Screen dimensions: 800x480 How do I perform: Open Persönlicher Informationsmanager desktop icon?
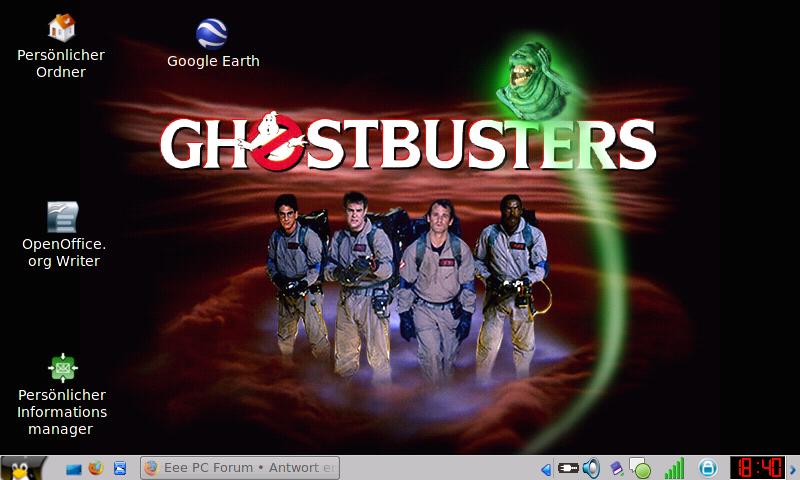tap(62, 368)
